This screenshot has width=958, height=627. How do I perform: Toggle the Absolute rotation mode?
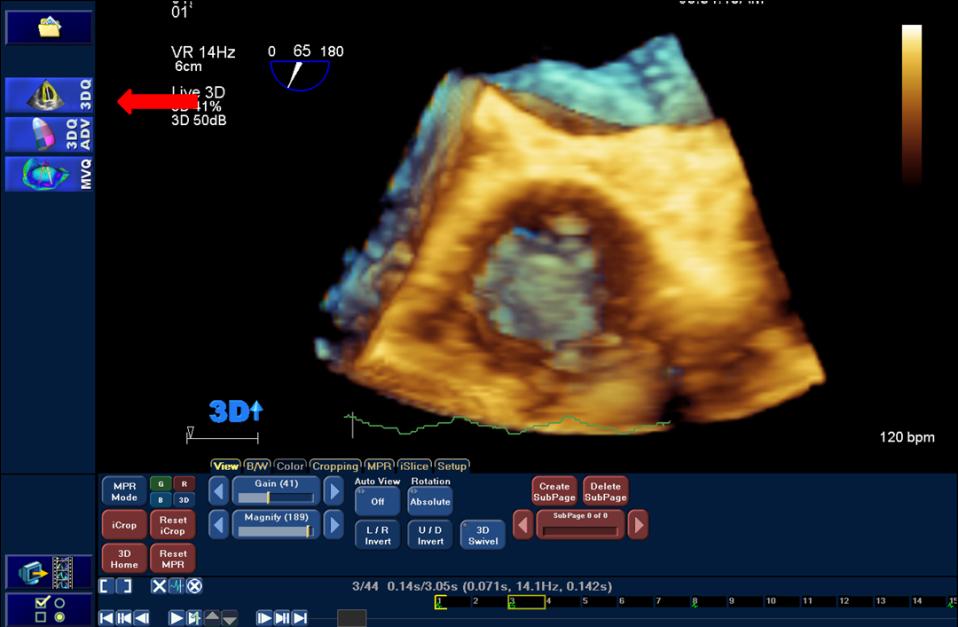(x=430, y=501)
